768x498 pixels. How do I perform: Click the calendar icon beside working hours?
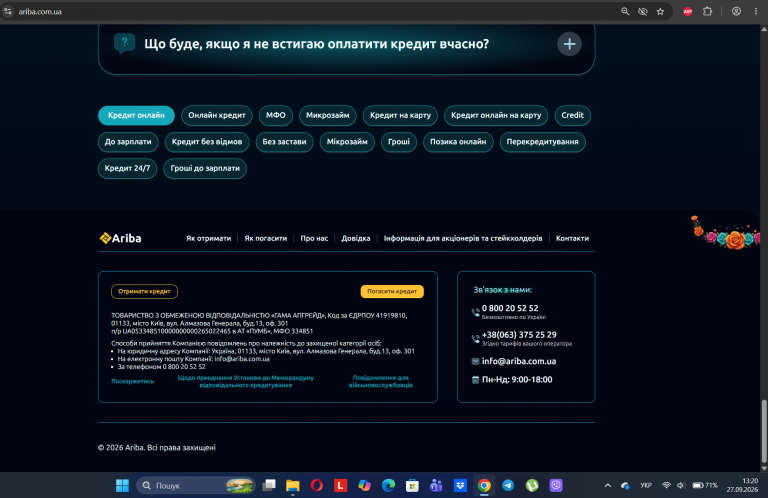pos(475,379)
